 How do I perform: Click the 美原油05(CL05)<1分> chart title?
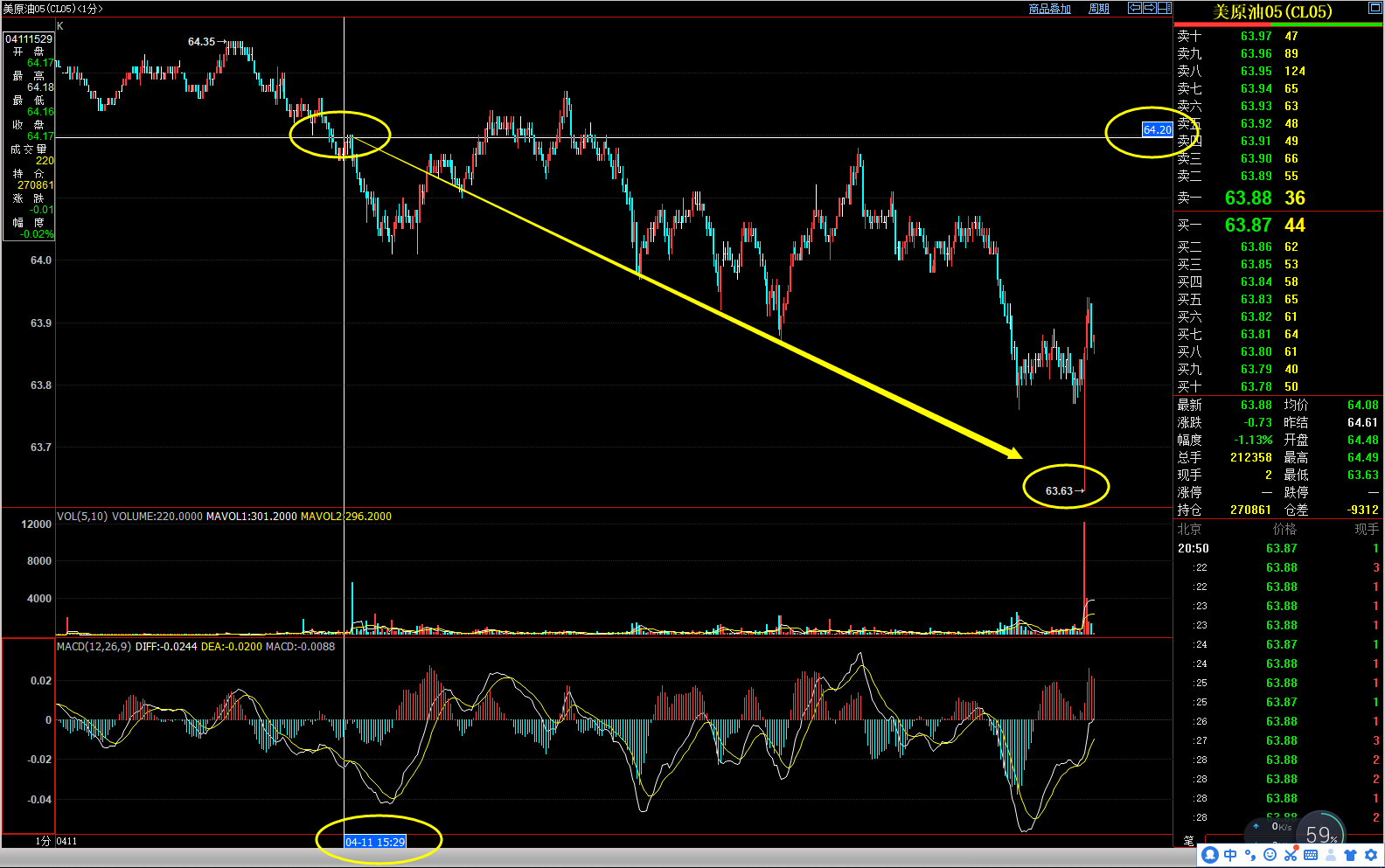tap(52, 9)
